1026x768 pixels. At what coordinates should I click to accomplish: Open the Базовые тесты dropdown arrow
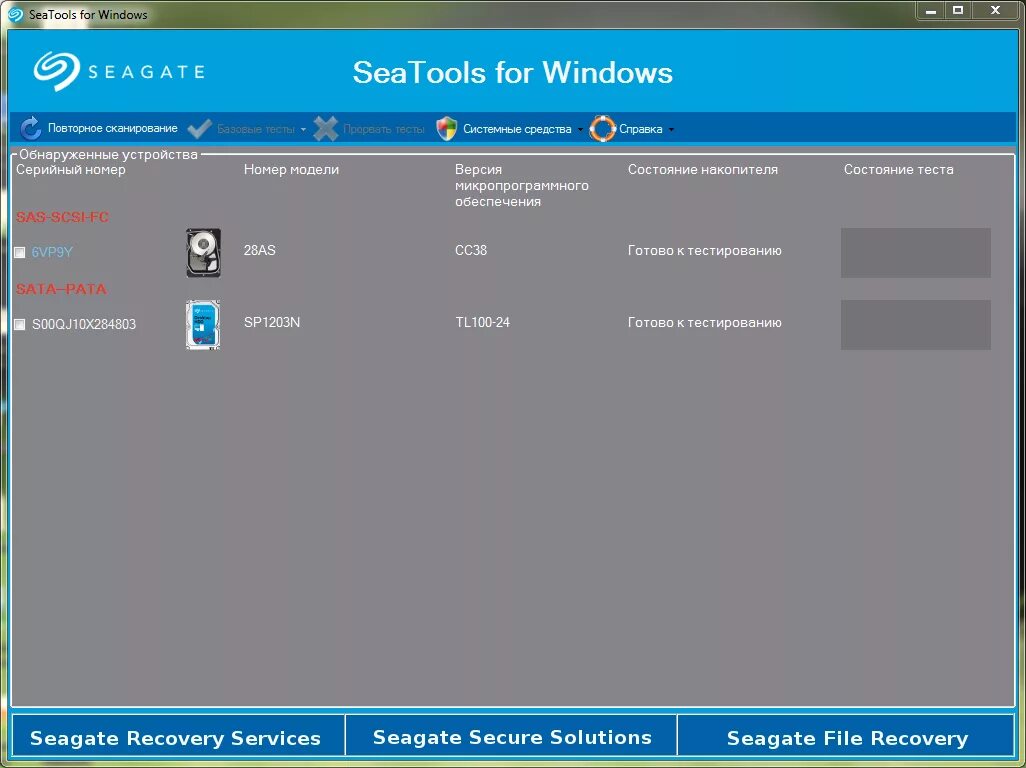tap(303, 130)
